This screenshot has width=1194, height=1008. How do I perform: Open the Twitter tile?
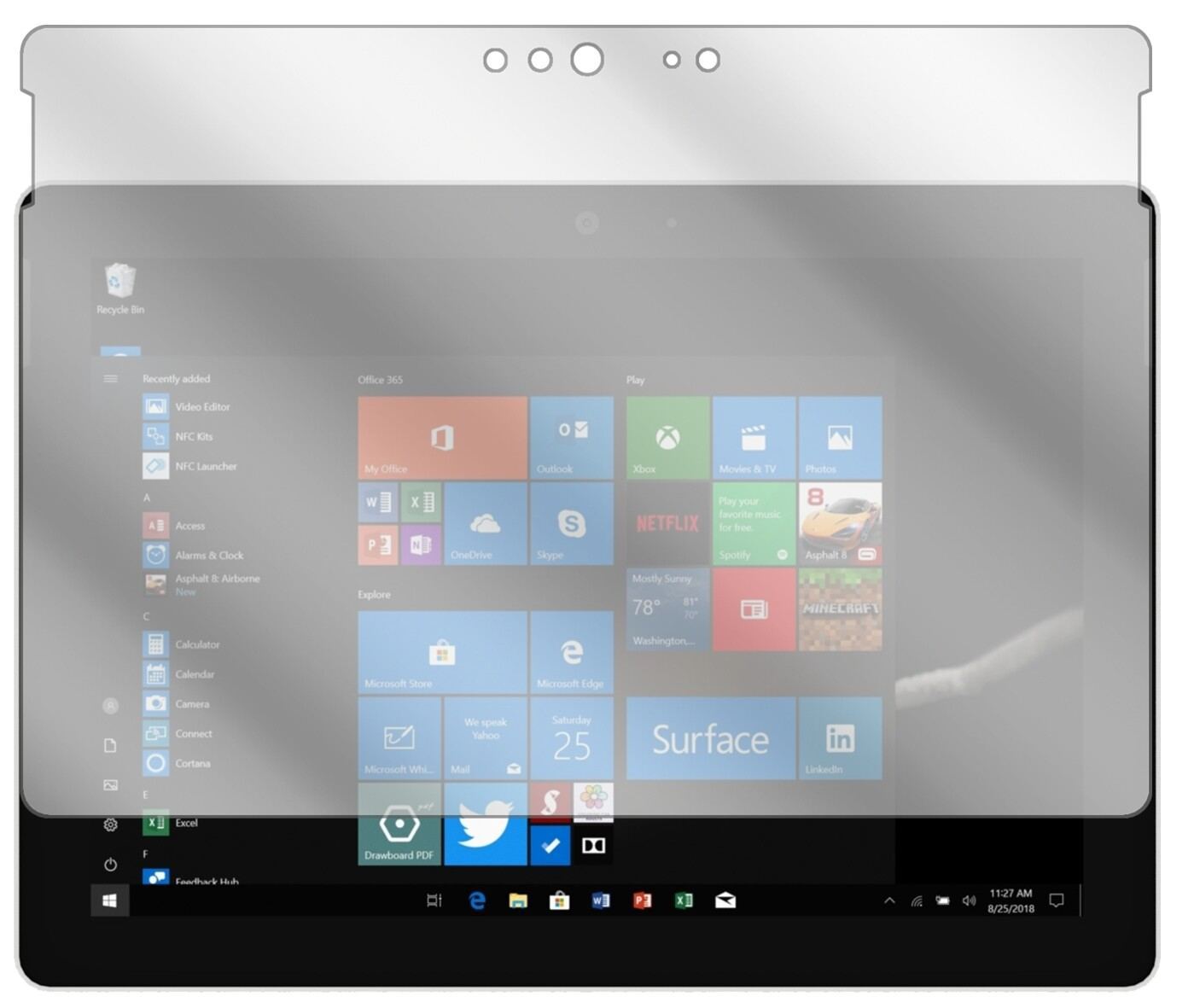click(485, 824)
